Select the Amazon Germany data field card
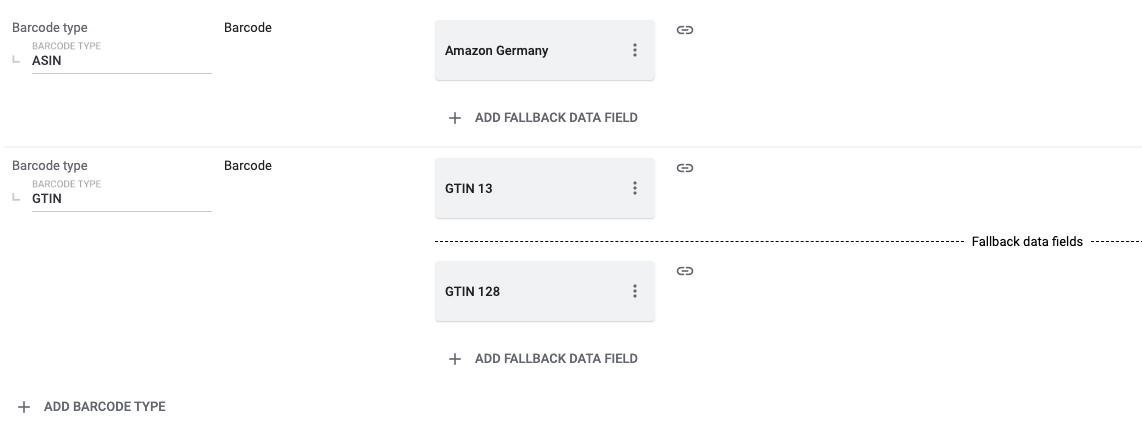 point(545,50)
